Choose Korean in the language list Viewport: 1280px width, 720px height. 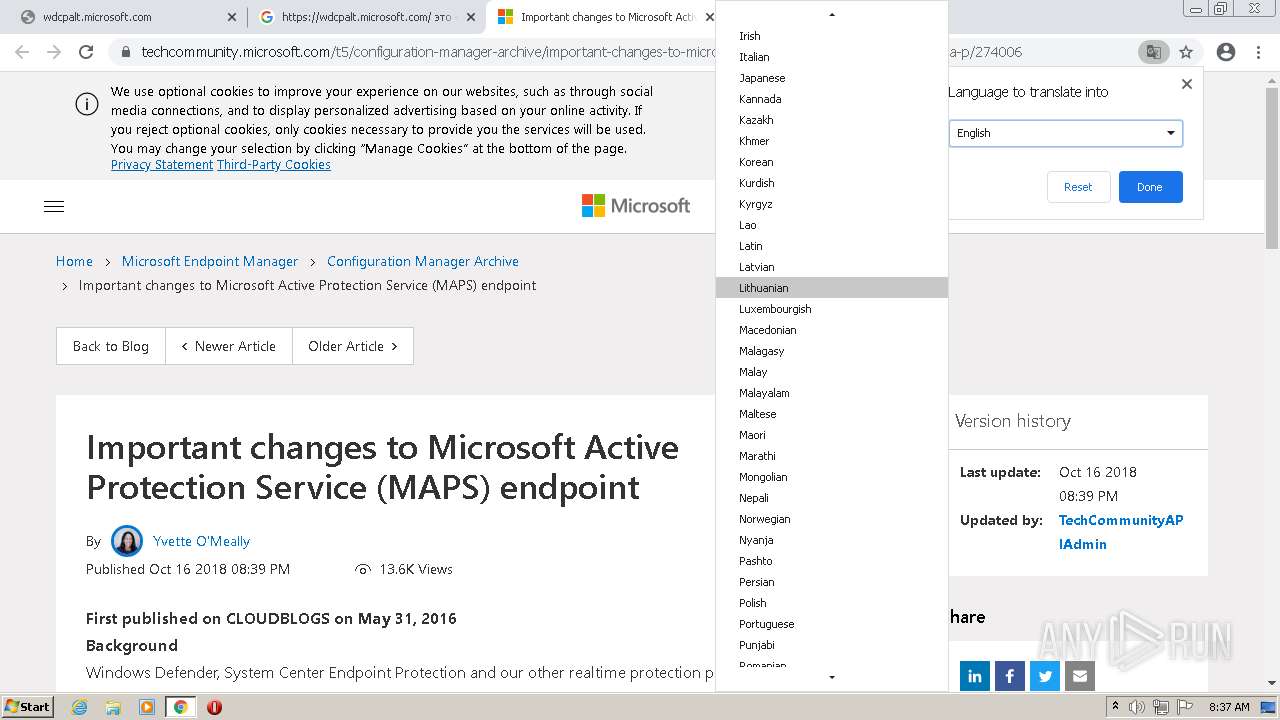coord(756,162)
